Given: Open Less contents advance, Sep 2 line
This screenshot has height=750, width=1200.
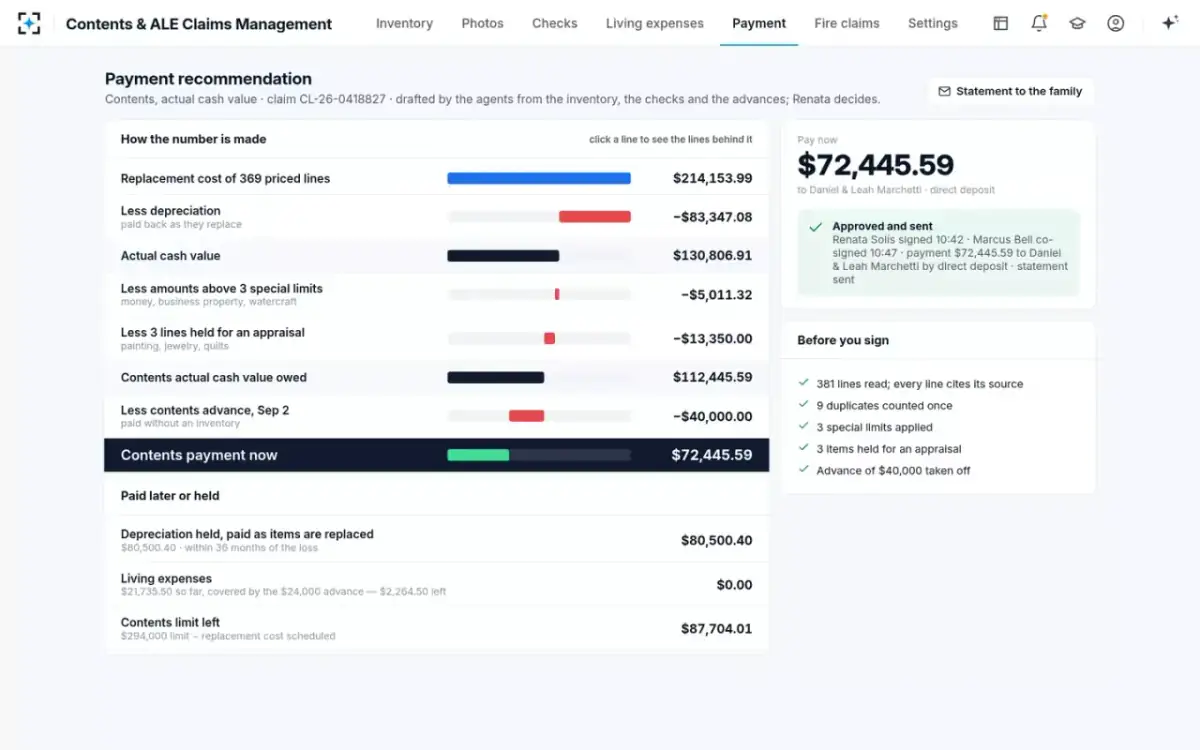Looking at the screenshot, I should (x=437, y=416).
